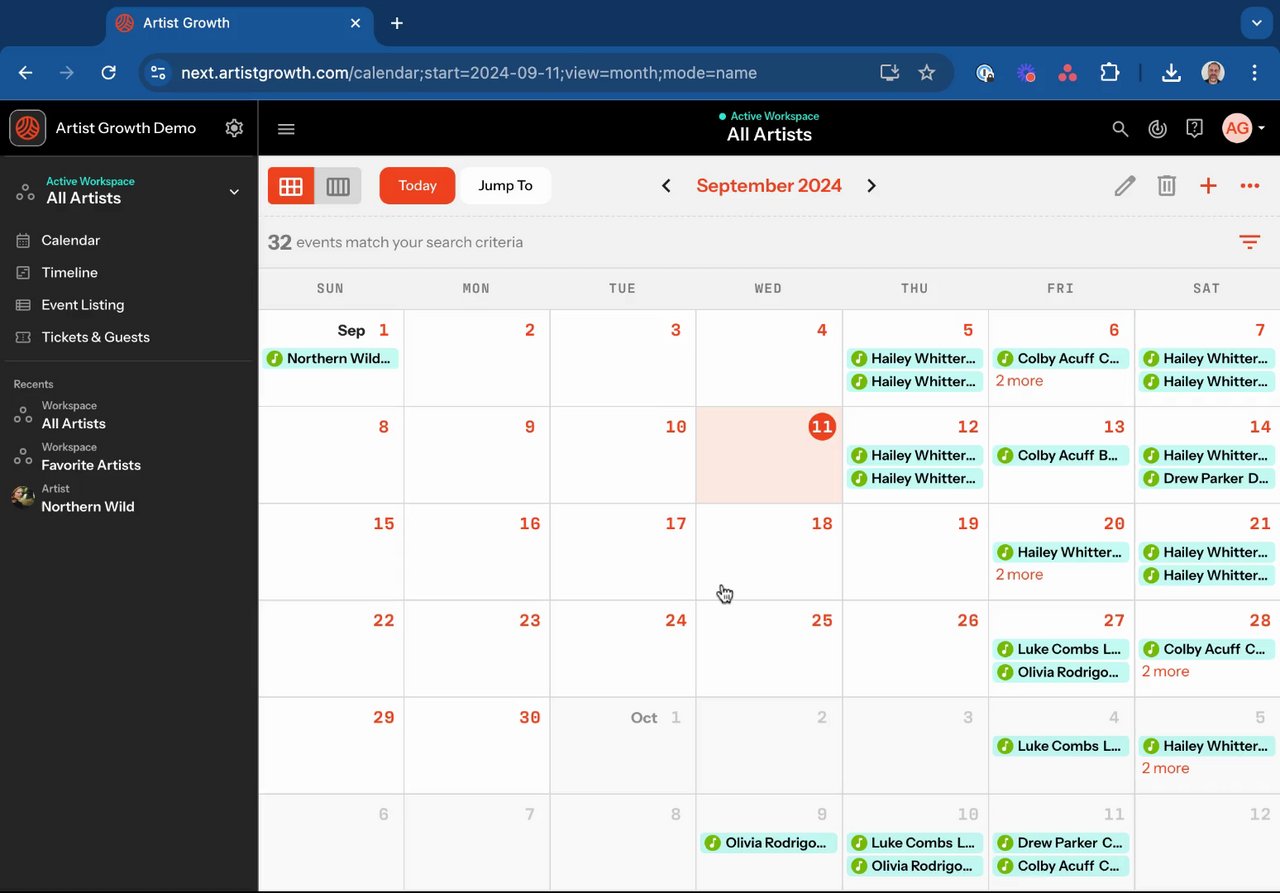Click the browser back arrow
Viewport: 1280px width, 893px height.
click(26, 73)
